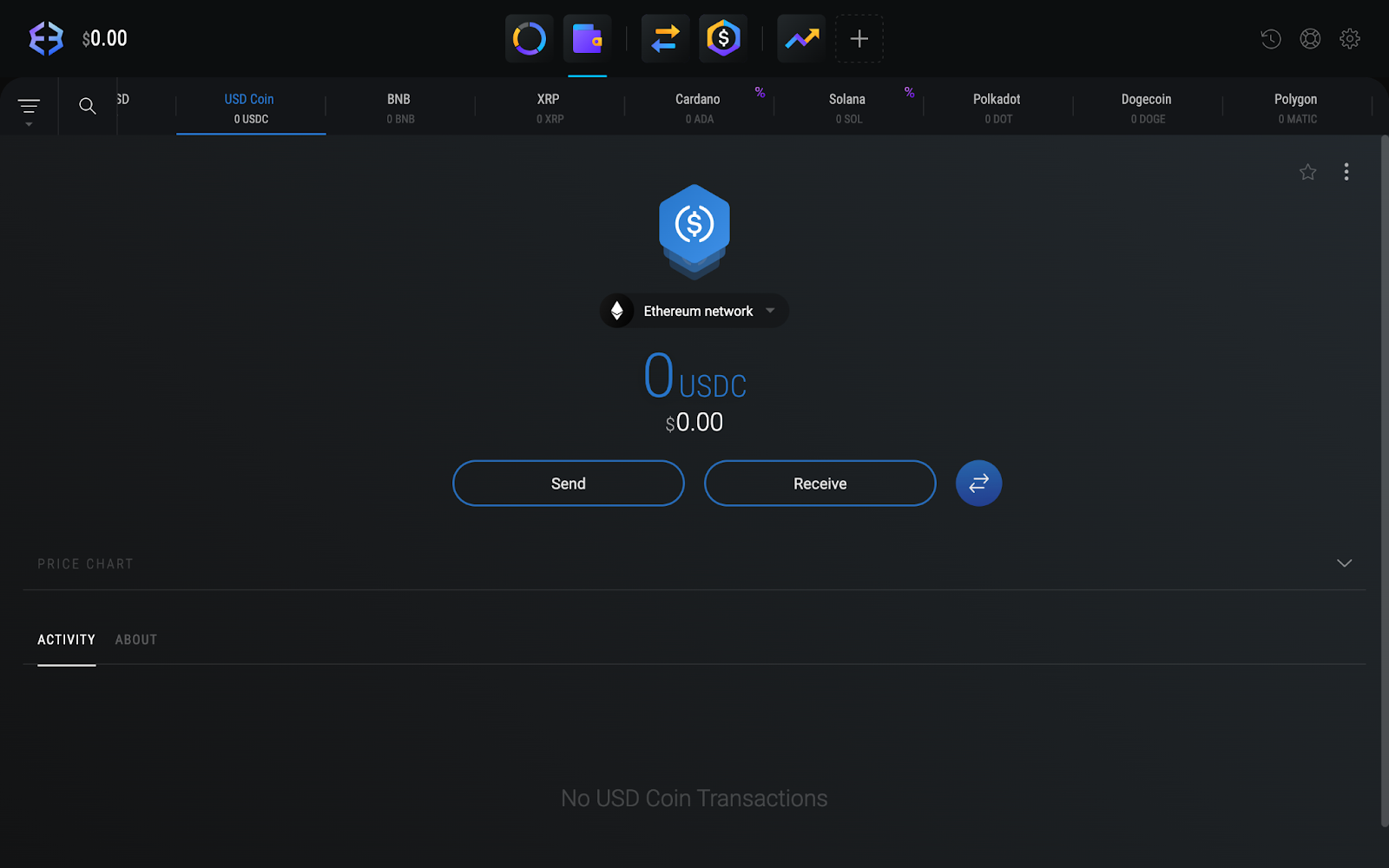Image resolution: width=1389 pixels, height=868 pixels.
Task: Select the Polkadot asset tab
Action: (997, 108)
